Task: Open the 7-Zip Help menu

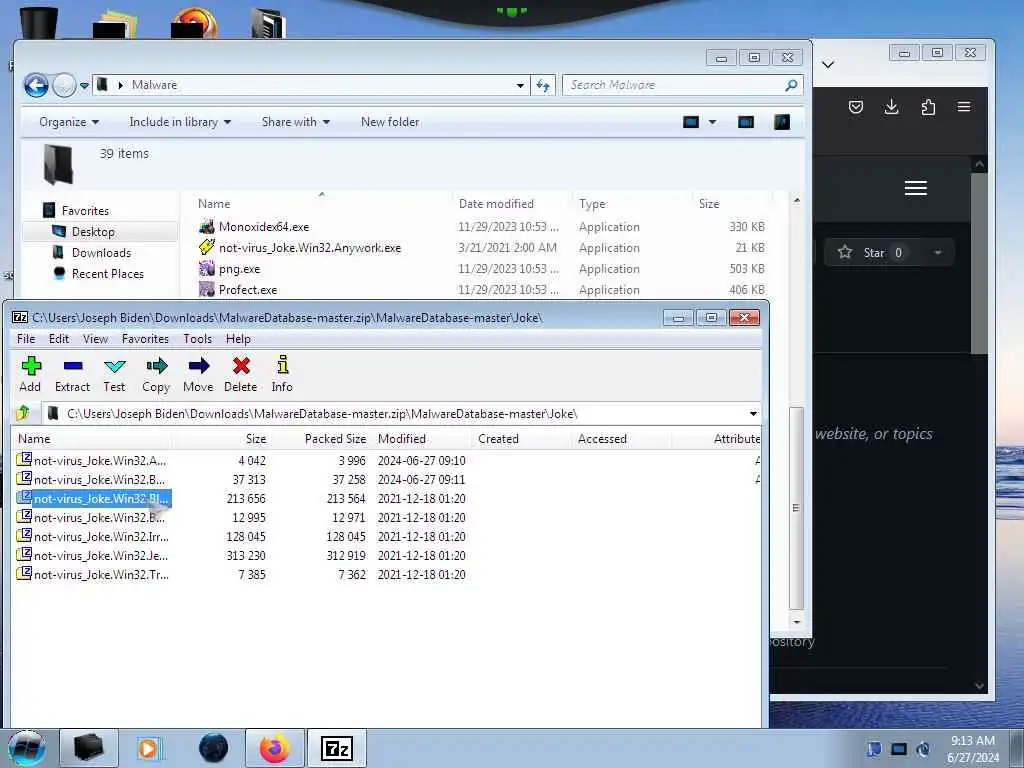Action: click(238, 339)
